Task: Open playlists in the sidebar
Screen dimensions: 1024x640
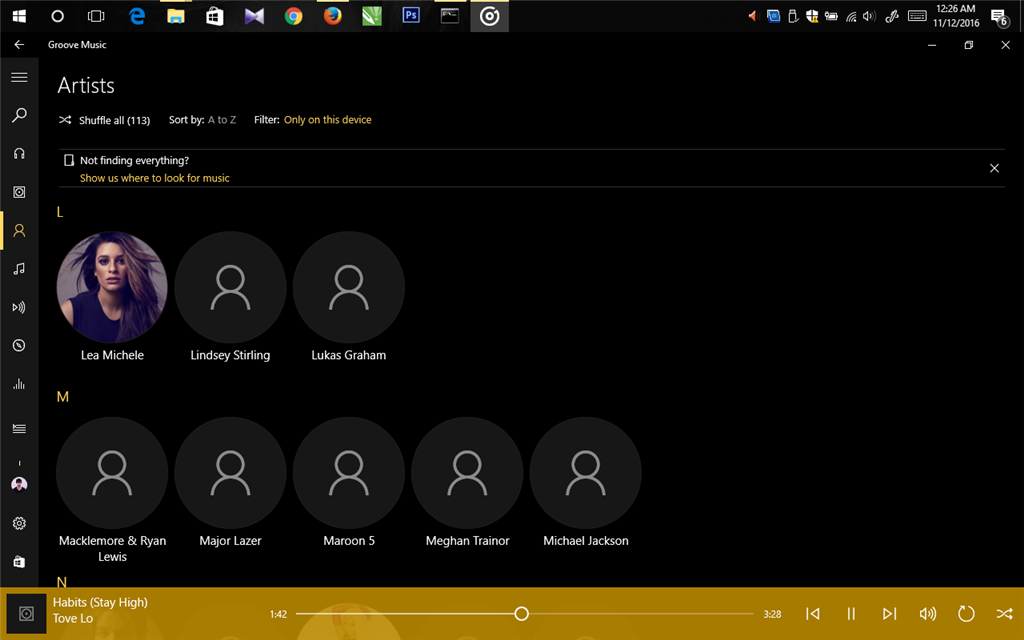Action: coord(19,428)
